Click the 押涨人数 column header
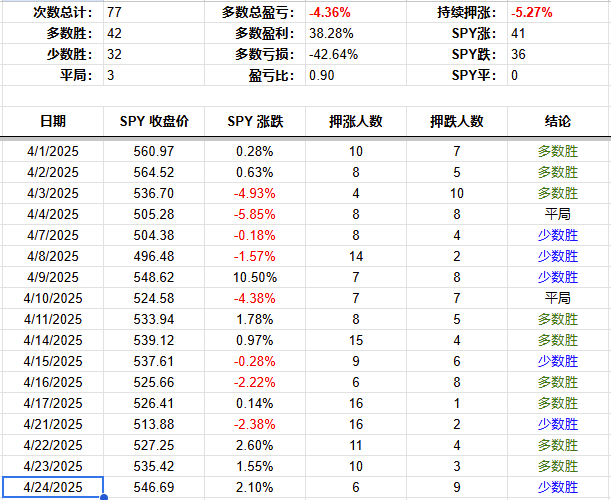611x500 pixels. pos(356,121)
